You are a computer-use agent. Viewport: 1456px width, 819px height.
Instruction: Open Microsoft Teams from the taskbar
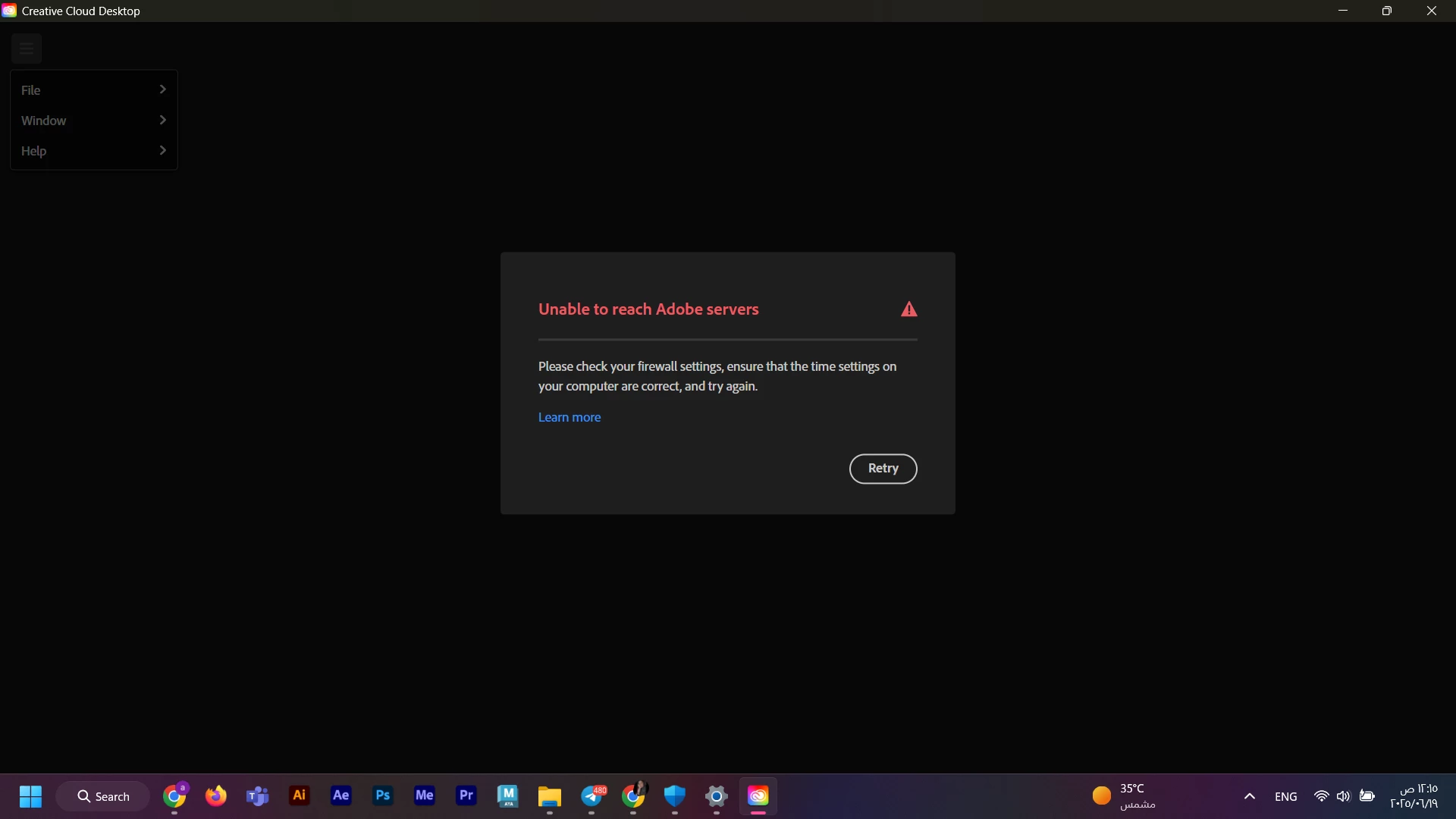pos(258,796)
